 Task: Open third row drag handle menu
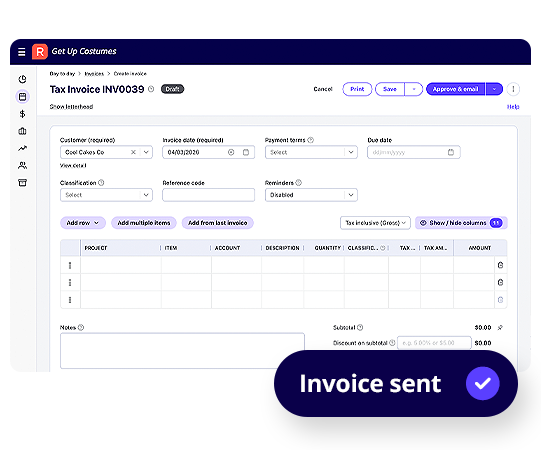pyautogui.click(x=70, y=300)
